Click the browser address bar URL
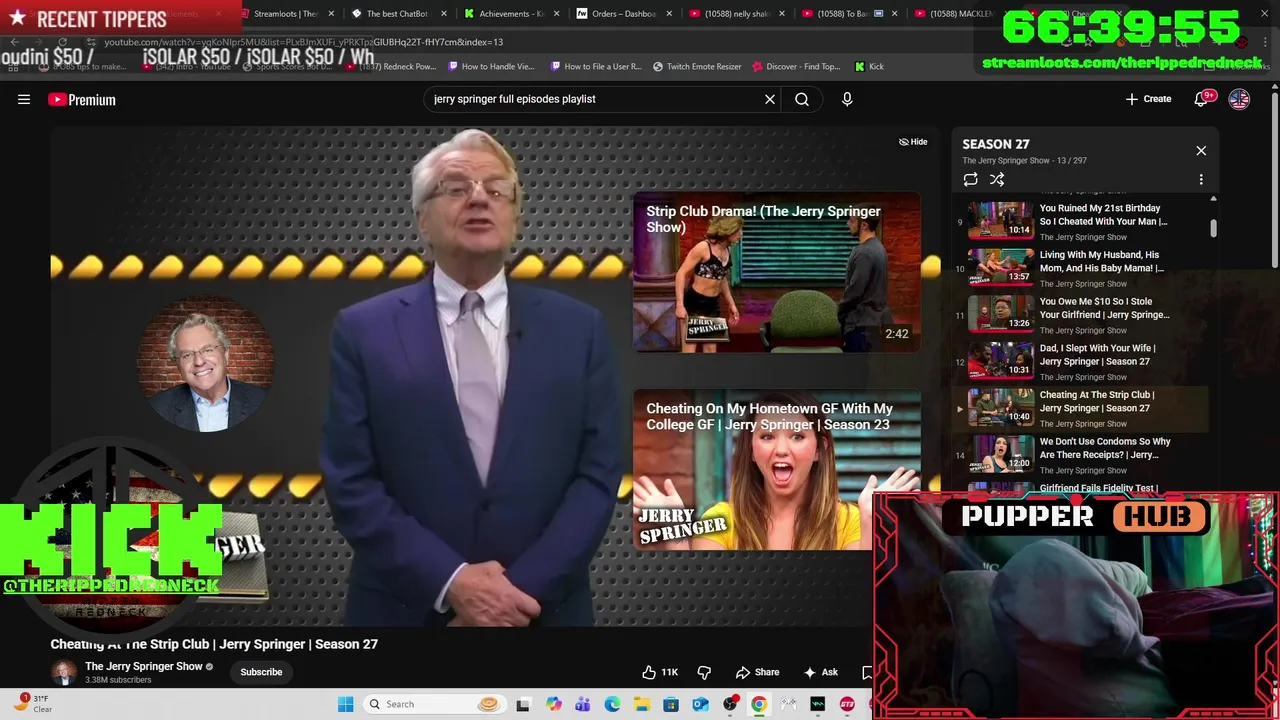 303,42
